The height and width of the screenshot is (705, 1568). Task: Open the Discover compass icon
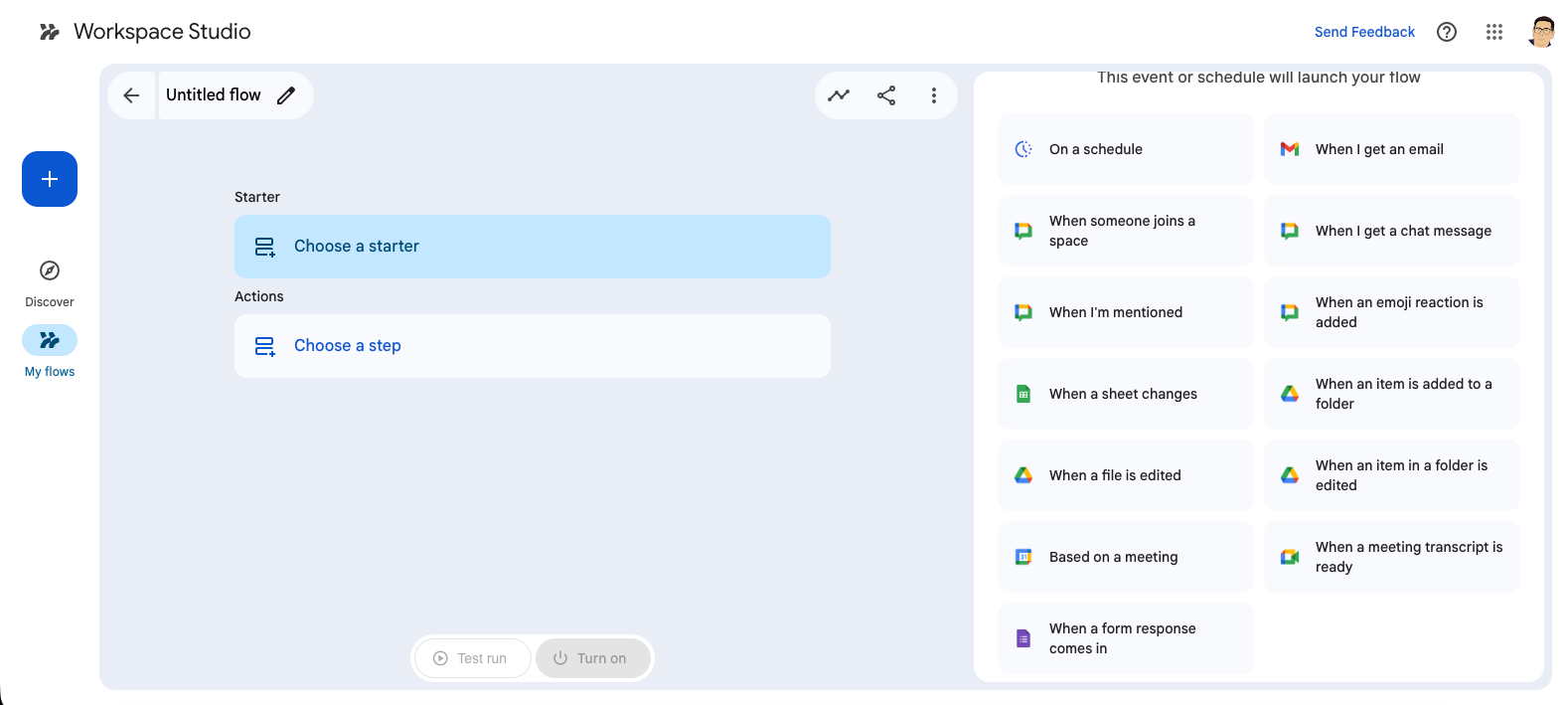(50, 270)
